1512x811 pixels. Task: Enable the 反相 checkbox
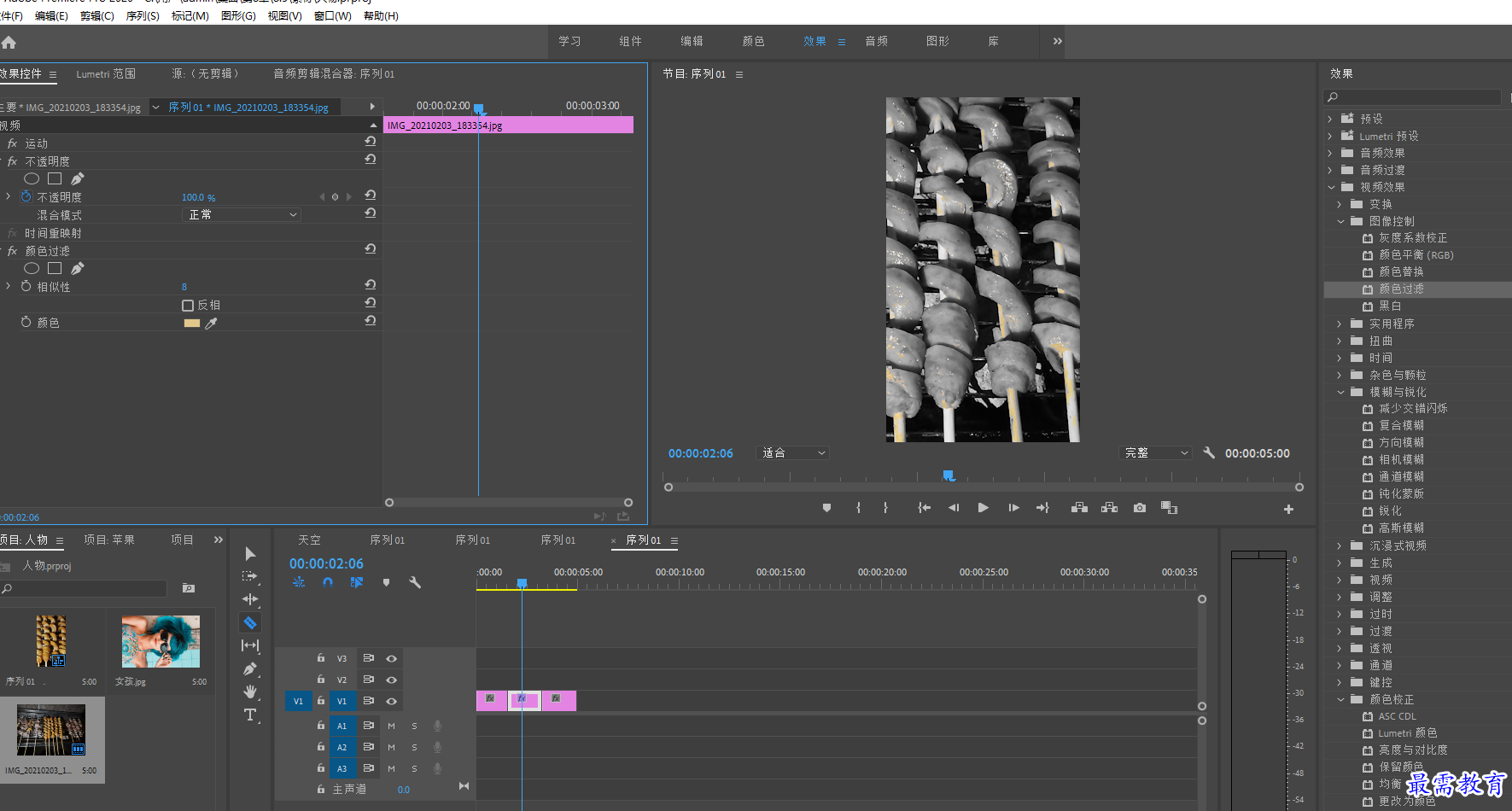click(x=188, y=306)
